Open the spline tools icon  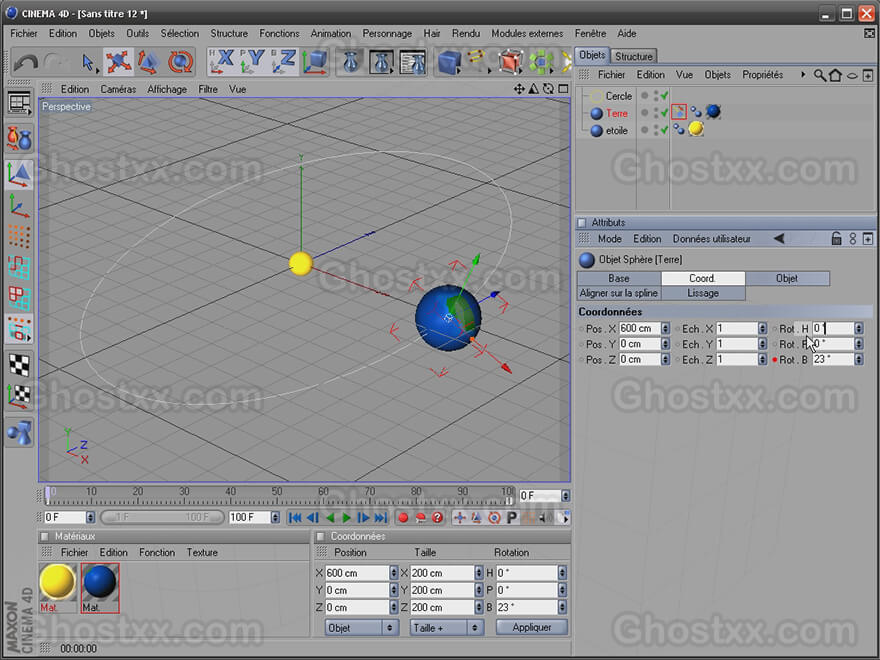(x=477, y=62)
